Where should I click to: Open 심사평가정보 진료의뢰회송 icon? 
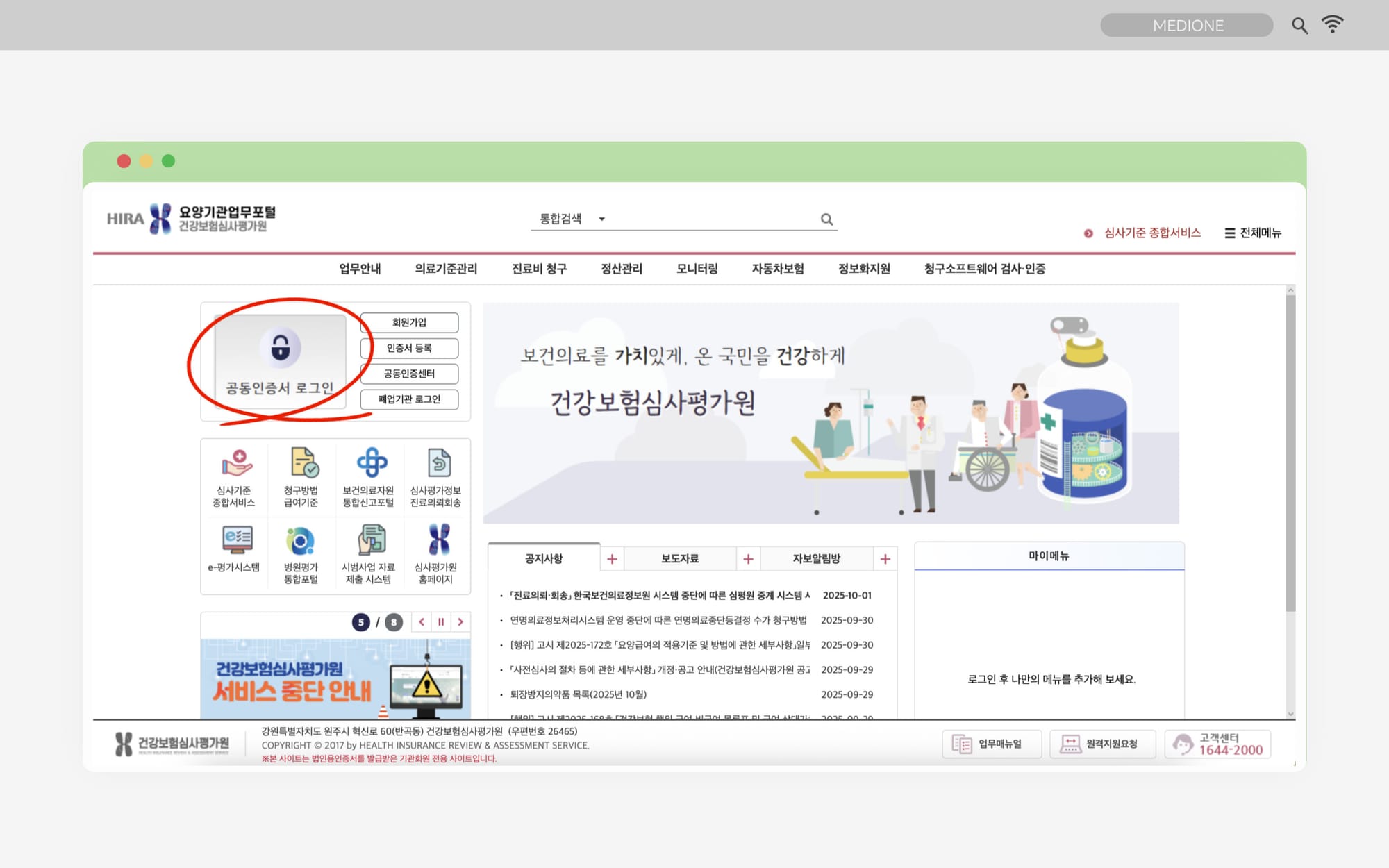(438, 464)
